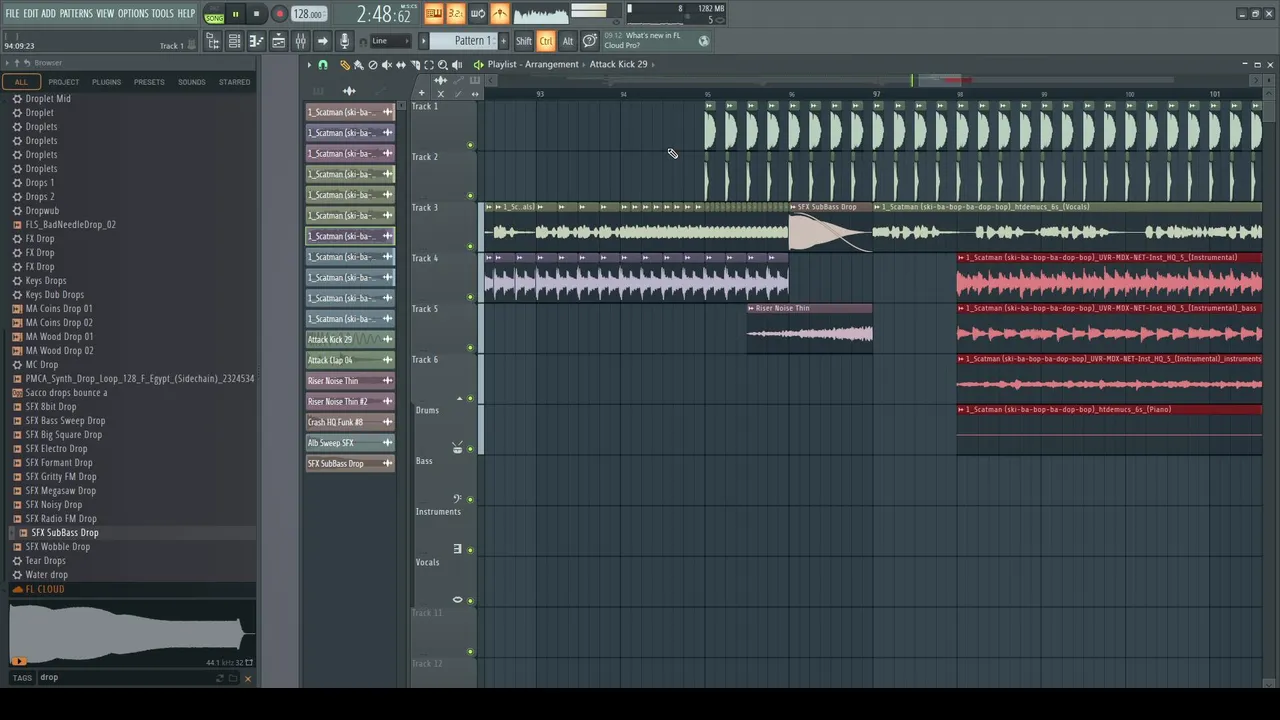Screen dimensions: 1280x720
Task: Select the playlist mute tool
Action: [x=386, y=65]
